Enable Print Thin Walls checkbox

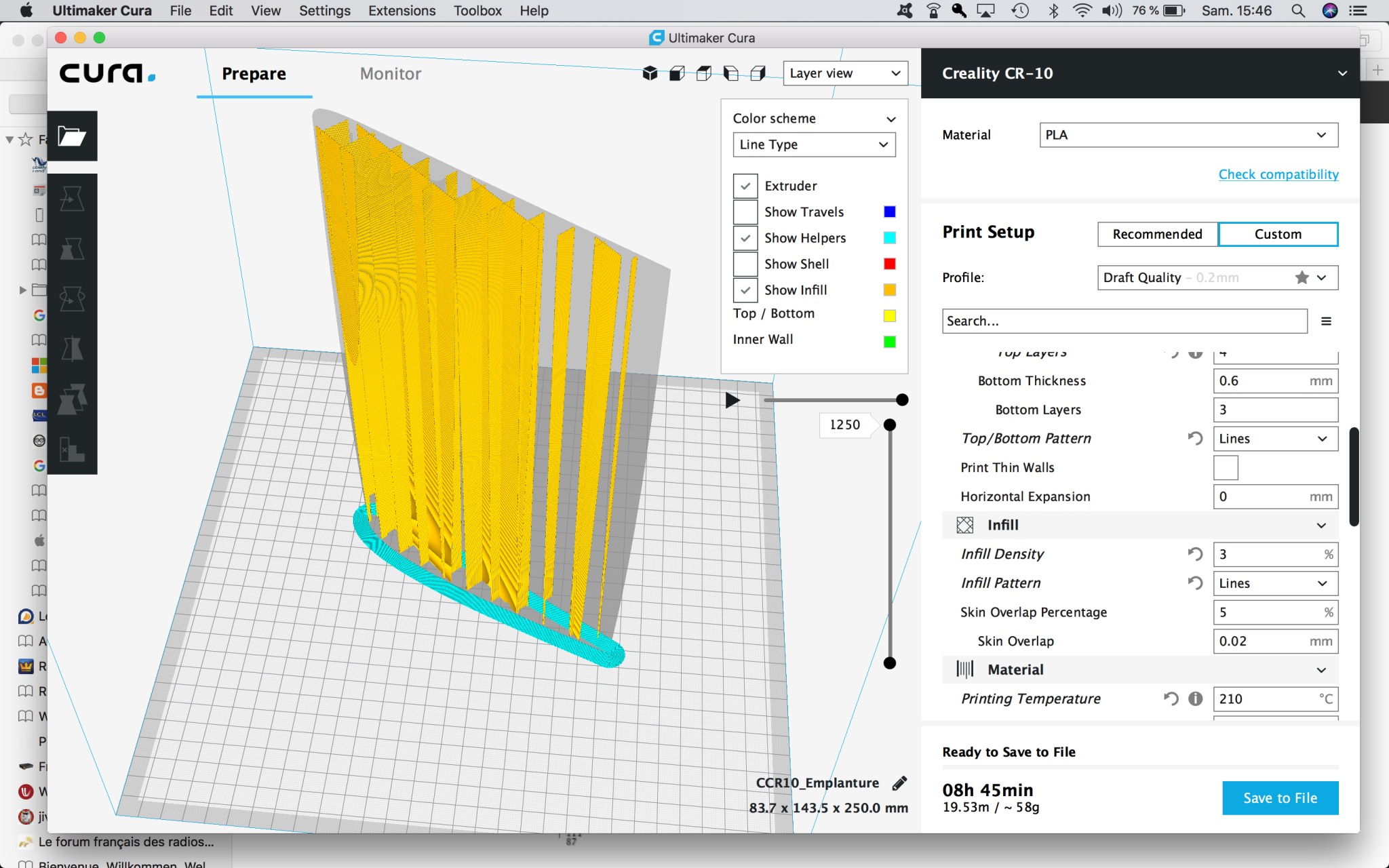[1226, 468]
